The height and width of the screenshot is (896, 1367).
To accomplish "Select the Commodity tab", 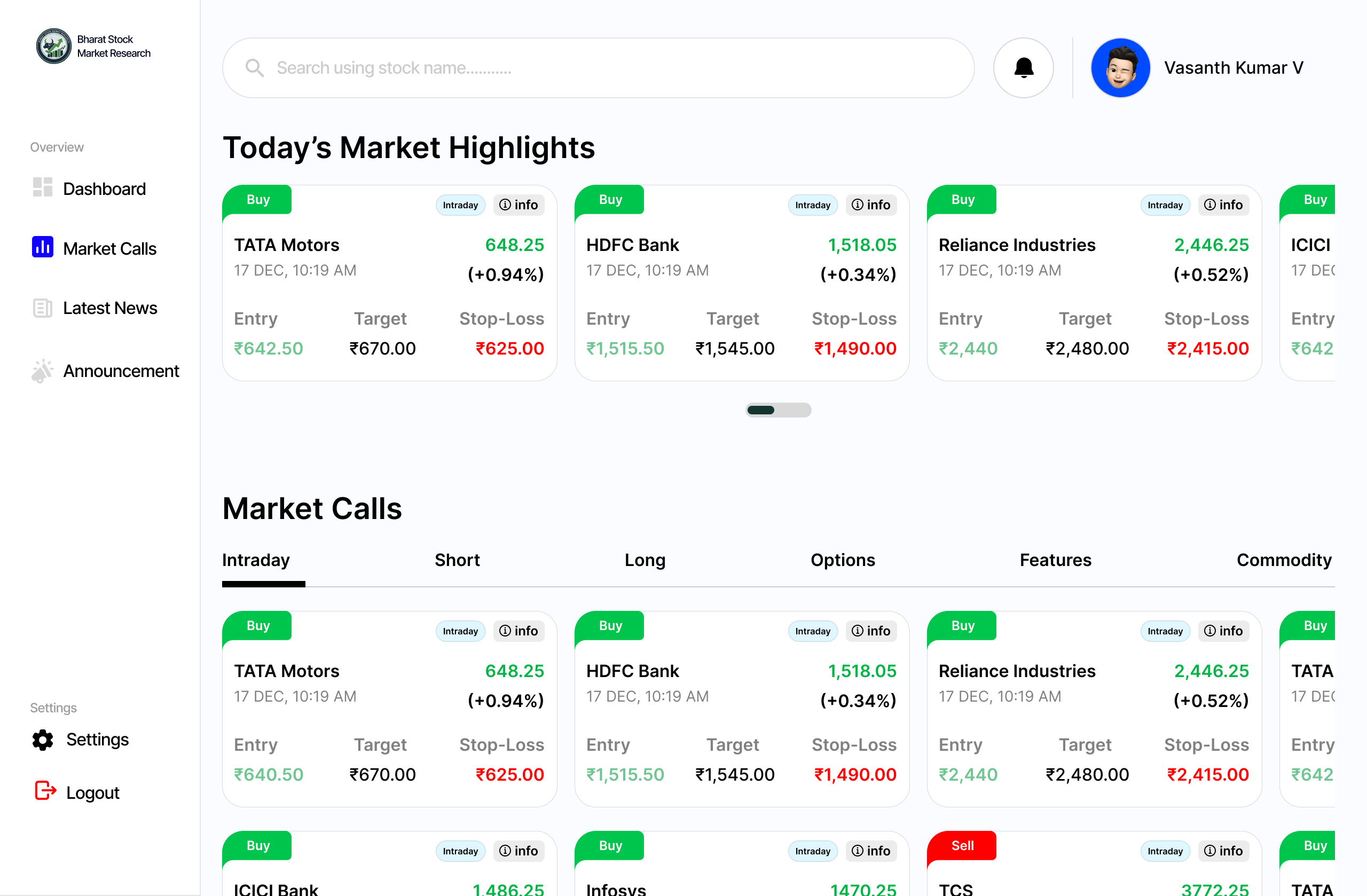I will pyautogui.click(x=1284, y=560).
